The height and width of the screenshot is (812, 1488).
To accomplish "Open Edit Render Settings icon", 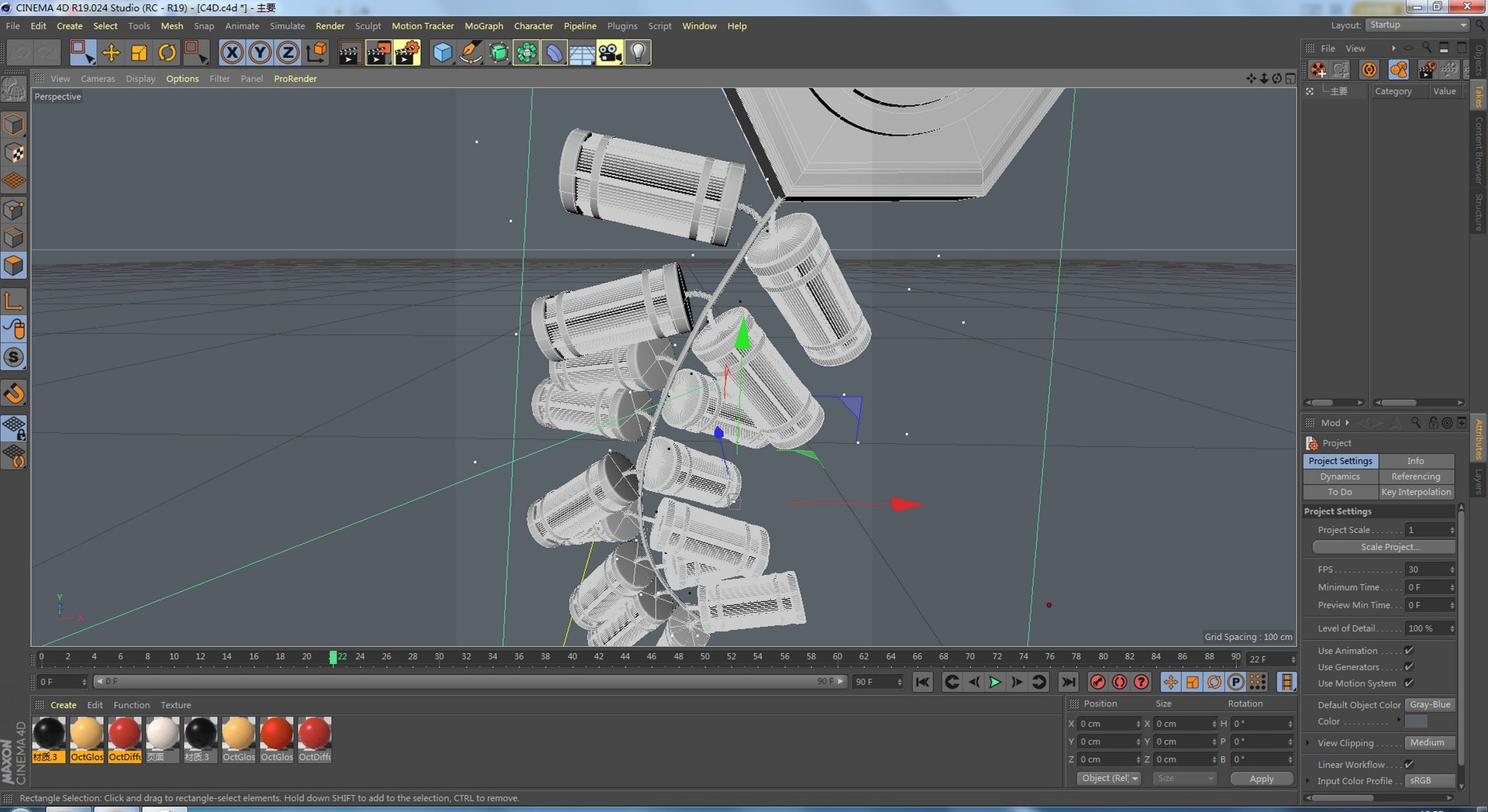I will (407, 53).
